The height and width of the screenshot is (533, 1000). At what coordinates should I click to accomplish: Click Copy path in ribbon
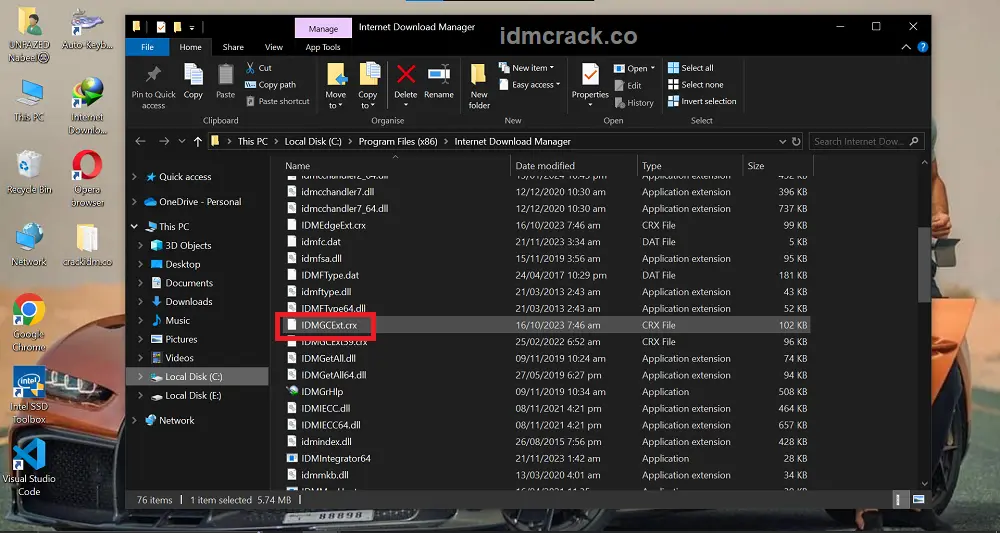[x=270, y=84]
